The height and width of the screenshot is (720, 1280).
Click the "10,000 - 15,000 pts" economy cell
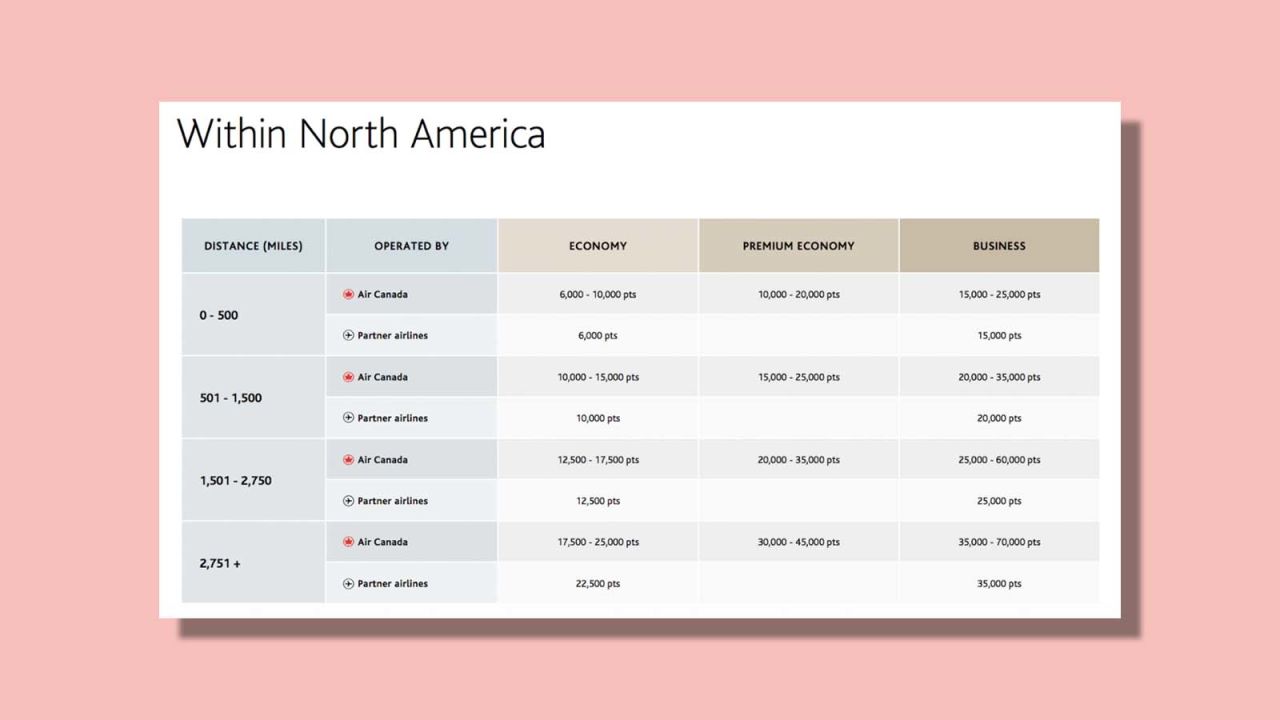[598, 377]
